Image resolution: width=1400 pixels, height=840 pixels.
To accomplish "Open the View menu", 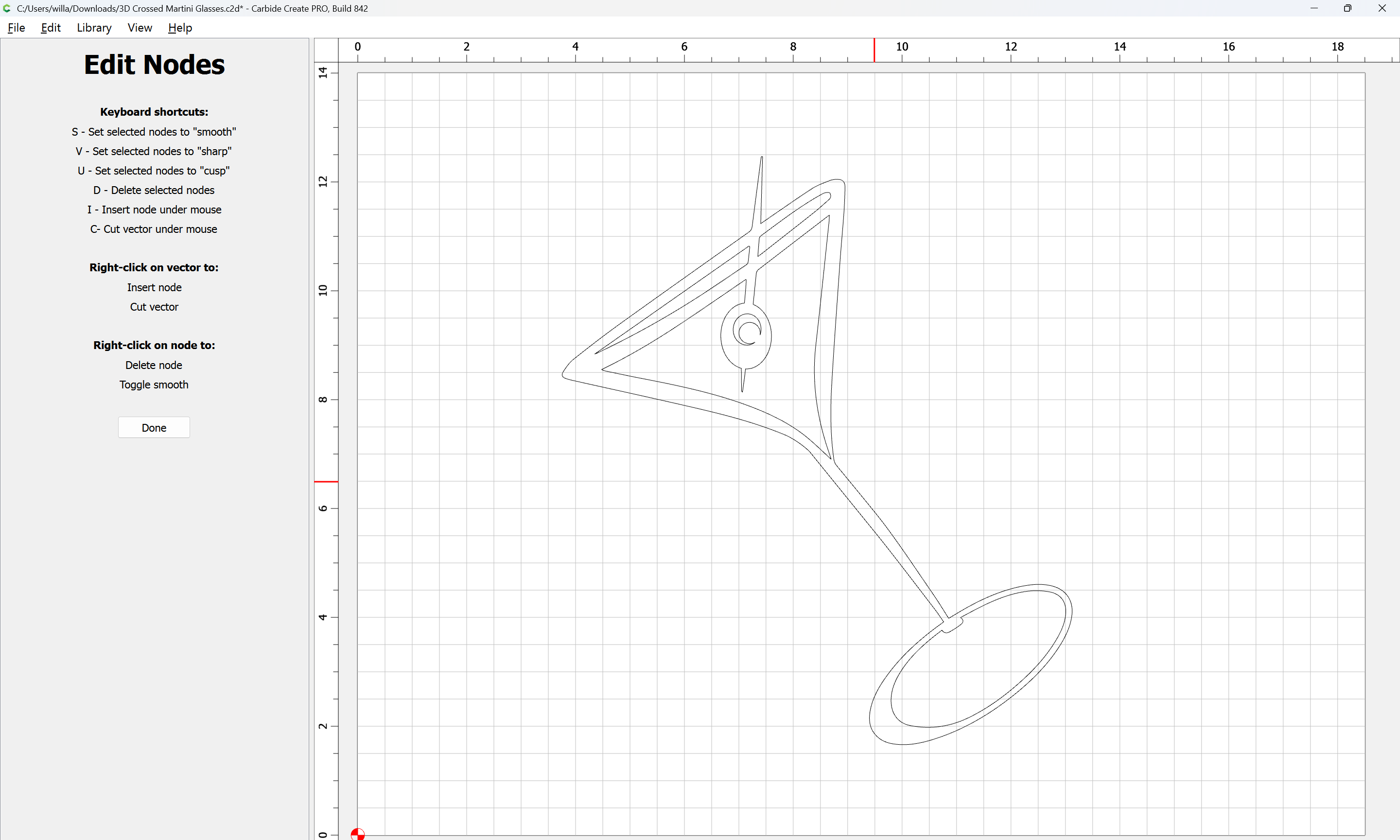I will point(139,28).
